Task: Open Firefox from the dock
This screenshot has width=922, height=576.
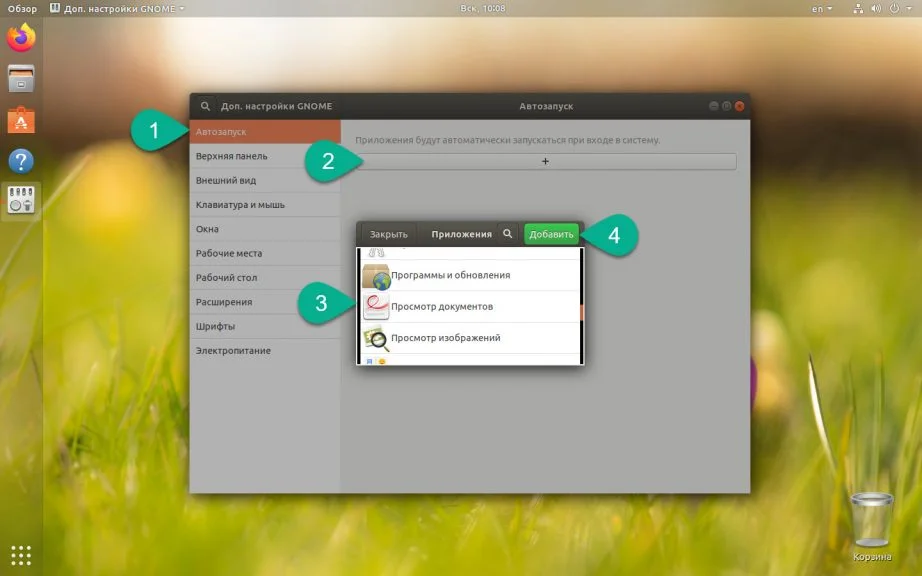Action: pyautogui.click(x=21, y=37)
